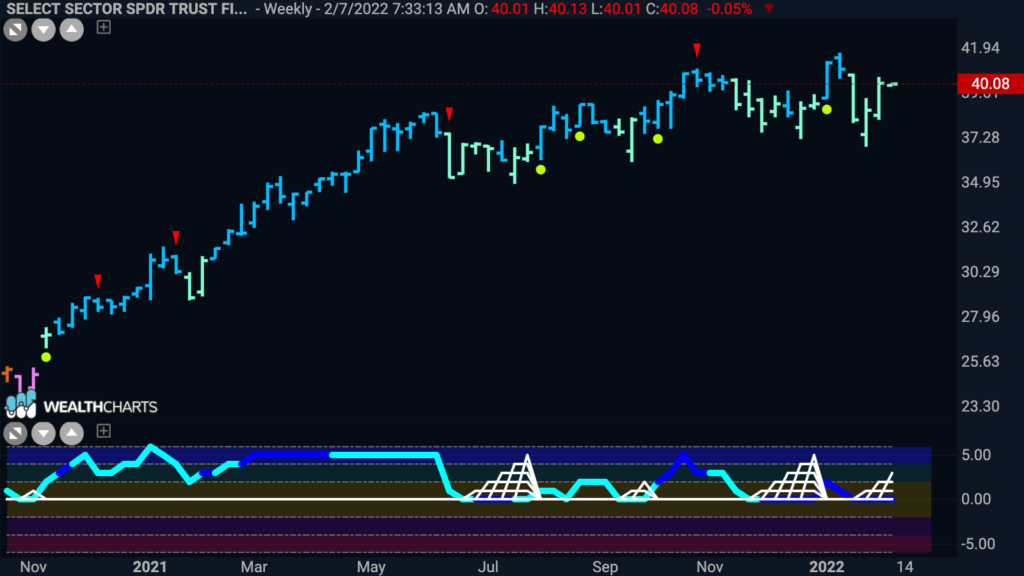Click the close value C:40.08
1024x576 pixels.
tap(671, 9)
